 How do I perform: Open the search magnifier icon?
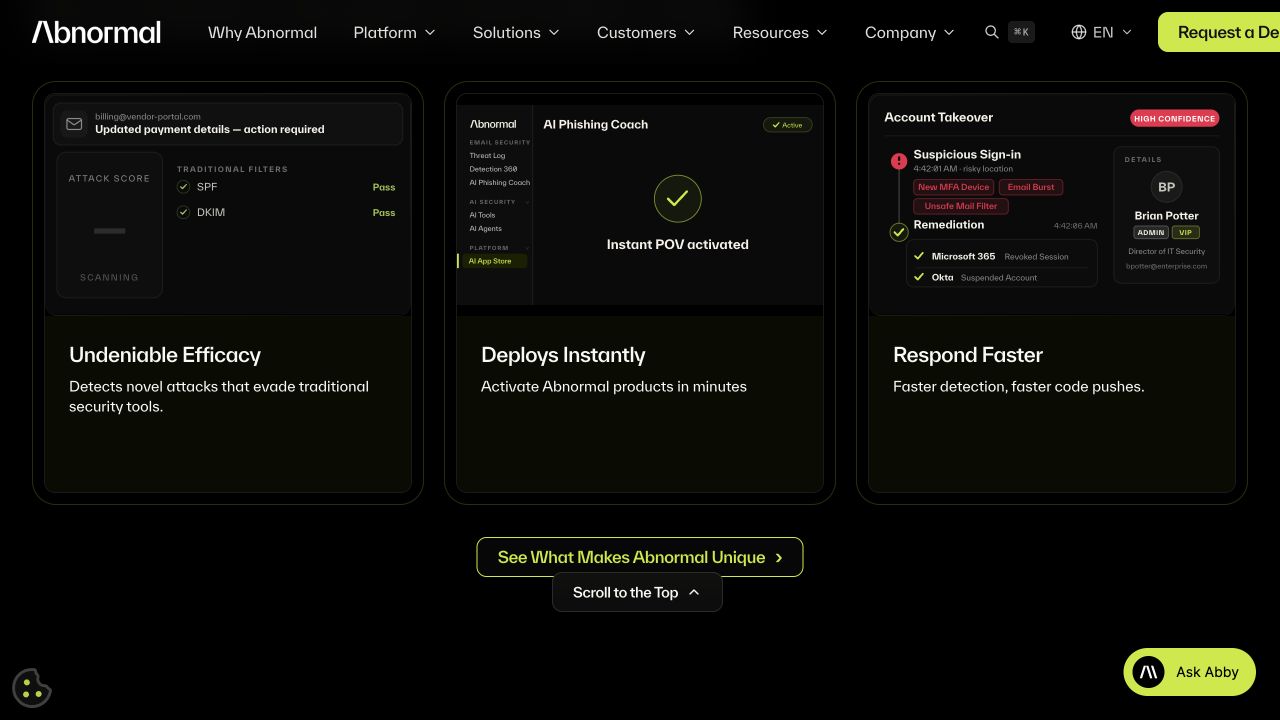[x=992, y=32]
